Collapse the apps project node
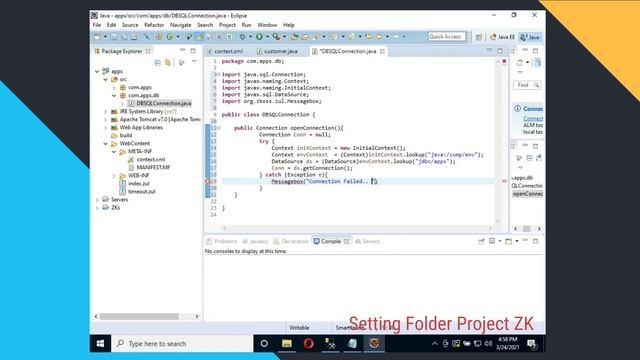The height and width of the screenshot is (360, 640). point(97,71)
